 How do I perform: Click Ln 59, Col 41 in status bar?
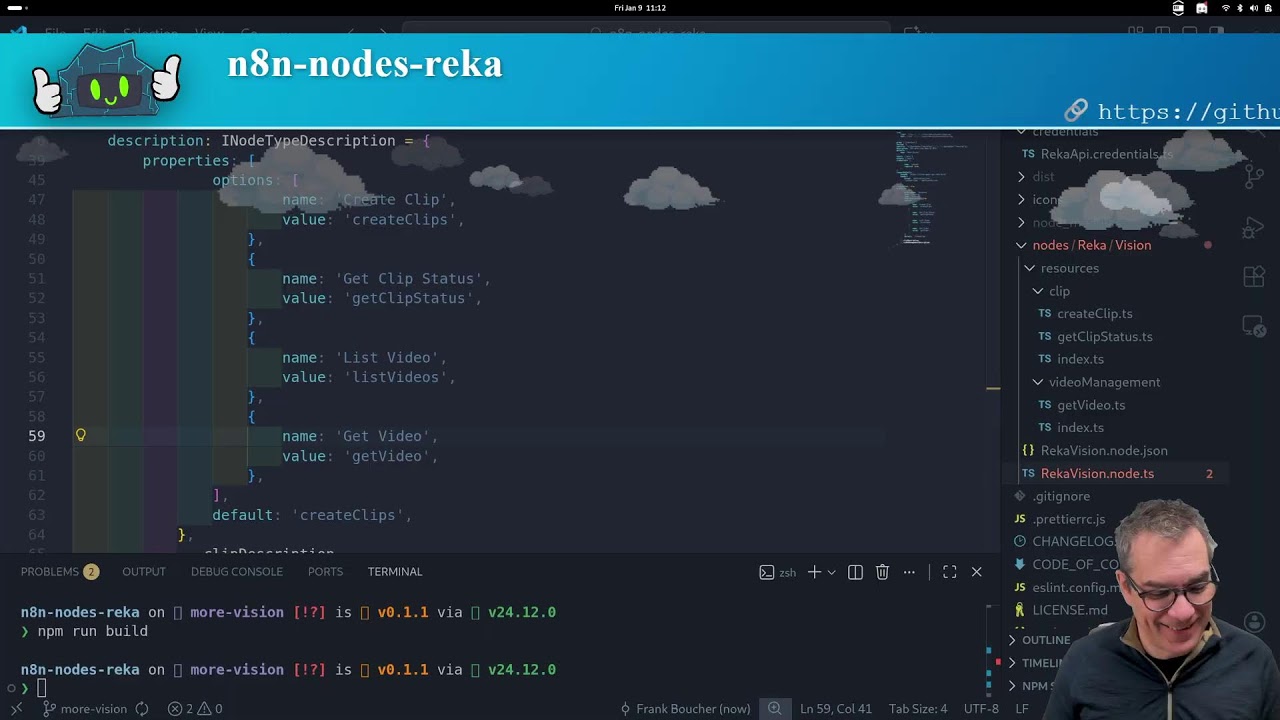(836, 709)
